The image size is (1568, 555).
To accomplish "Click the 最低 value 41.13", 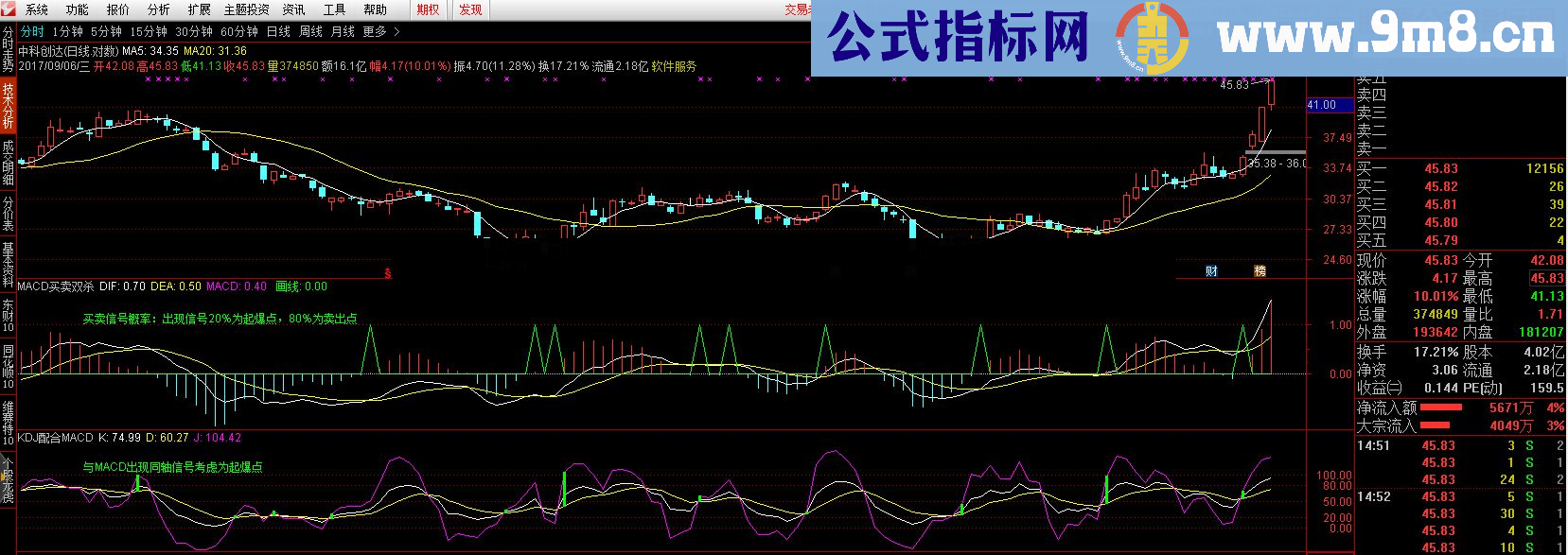I will [1547, 296].
